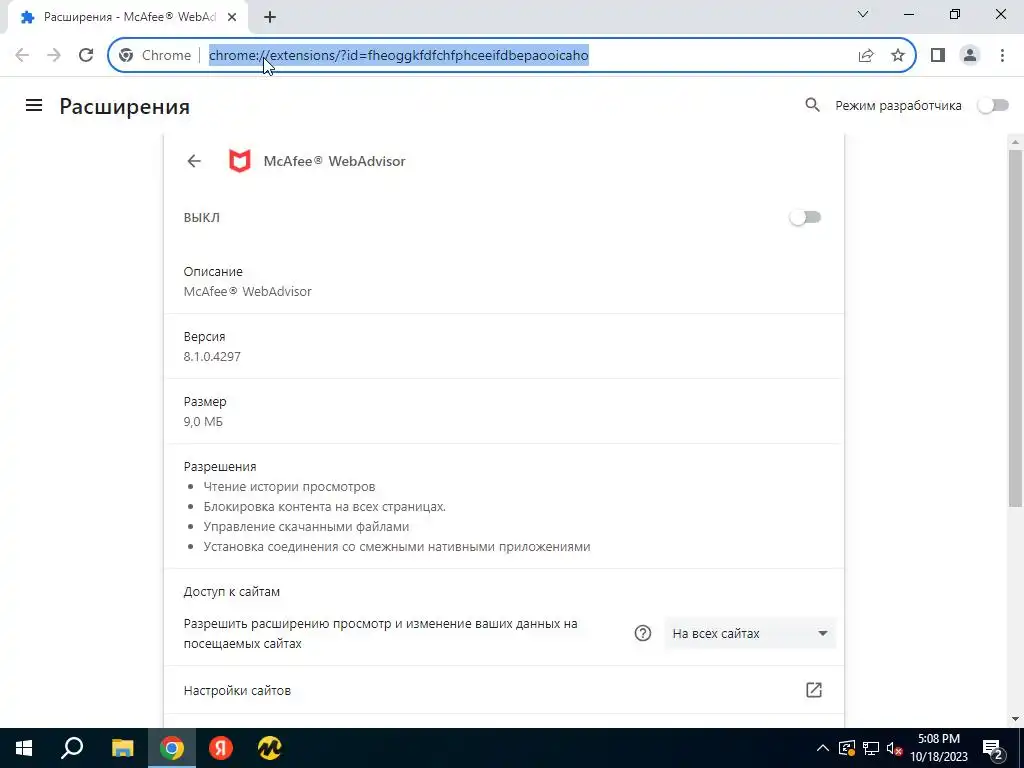The width and height of the screenshot is (1024, 768).
Task: Click permission Блокировка контента на всех страницах
Action: click(325, 506)
